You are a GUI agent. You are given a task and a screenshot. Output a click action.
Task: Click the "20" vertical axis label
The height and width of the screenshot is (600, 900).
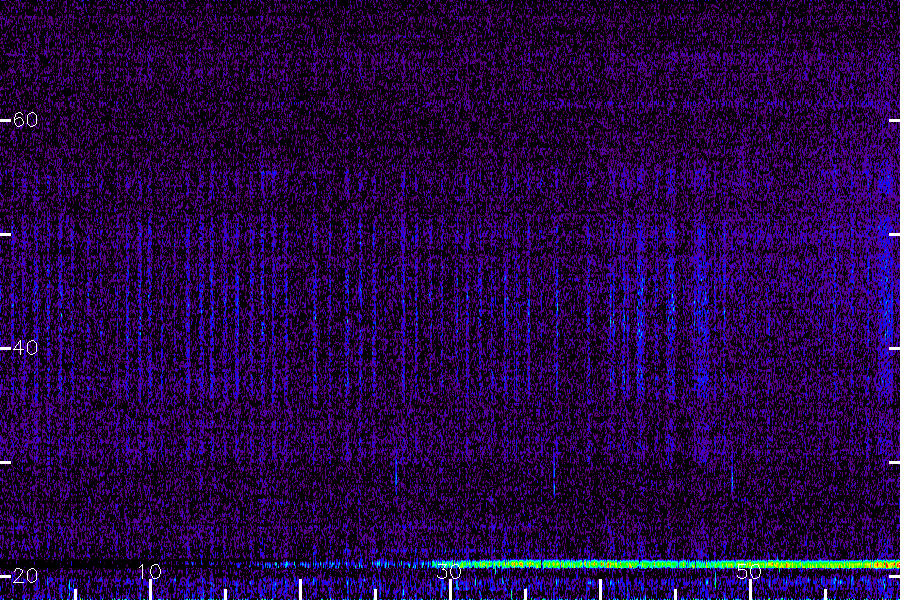[x=25, y=576]
